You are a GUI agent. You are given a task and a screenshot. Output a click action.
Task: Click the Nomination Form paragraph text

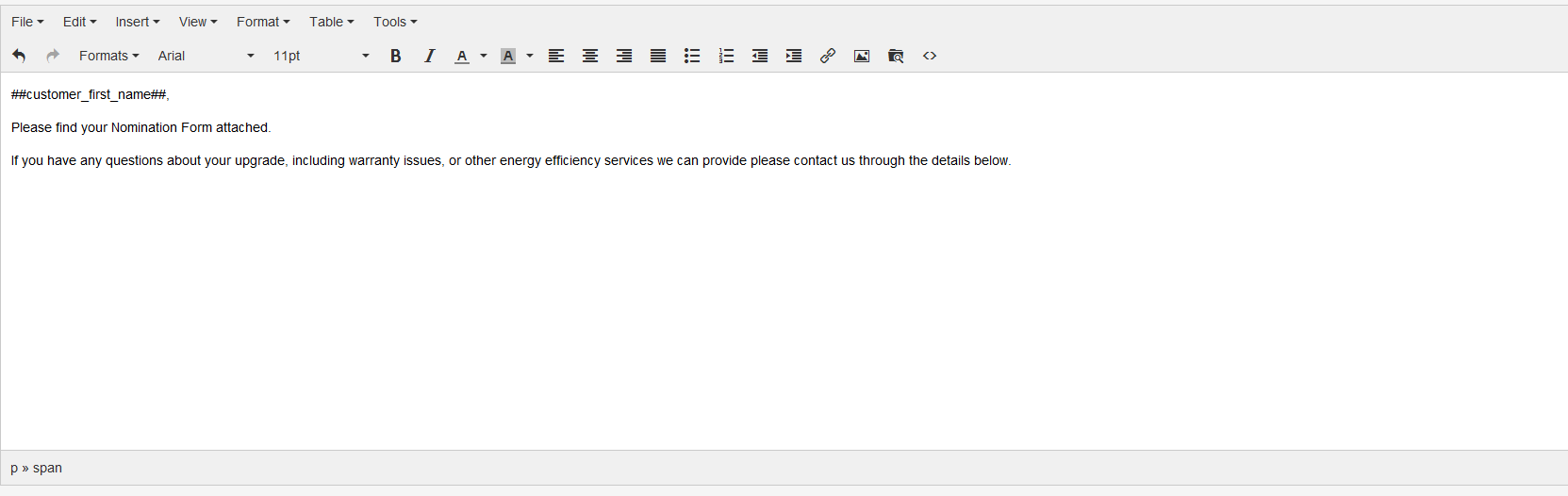coord(141,127)
